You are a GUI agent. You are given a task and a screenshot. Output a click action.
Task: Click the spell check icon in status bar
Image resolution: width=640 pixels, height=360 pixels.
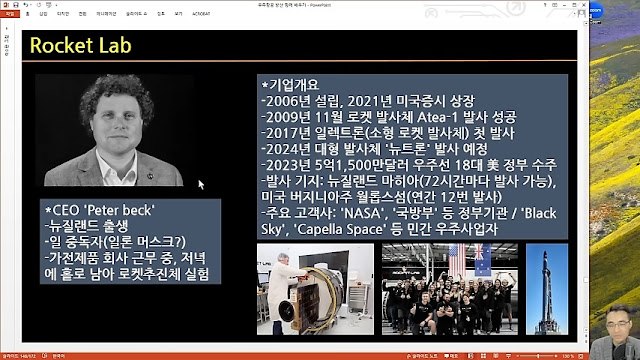(x=44, y=356)
